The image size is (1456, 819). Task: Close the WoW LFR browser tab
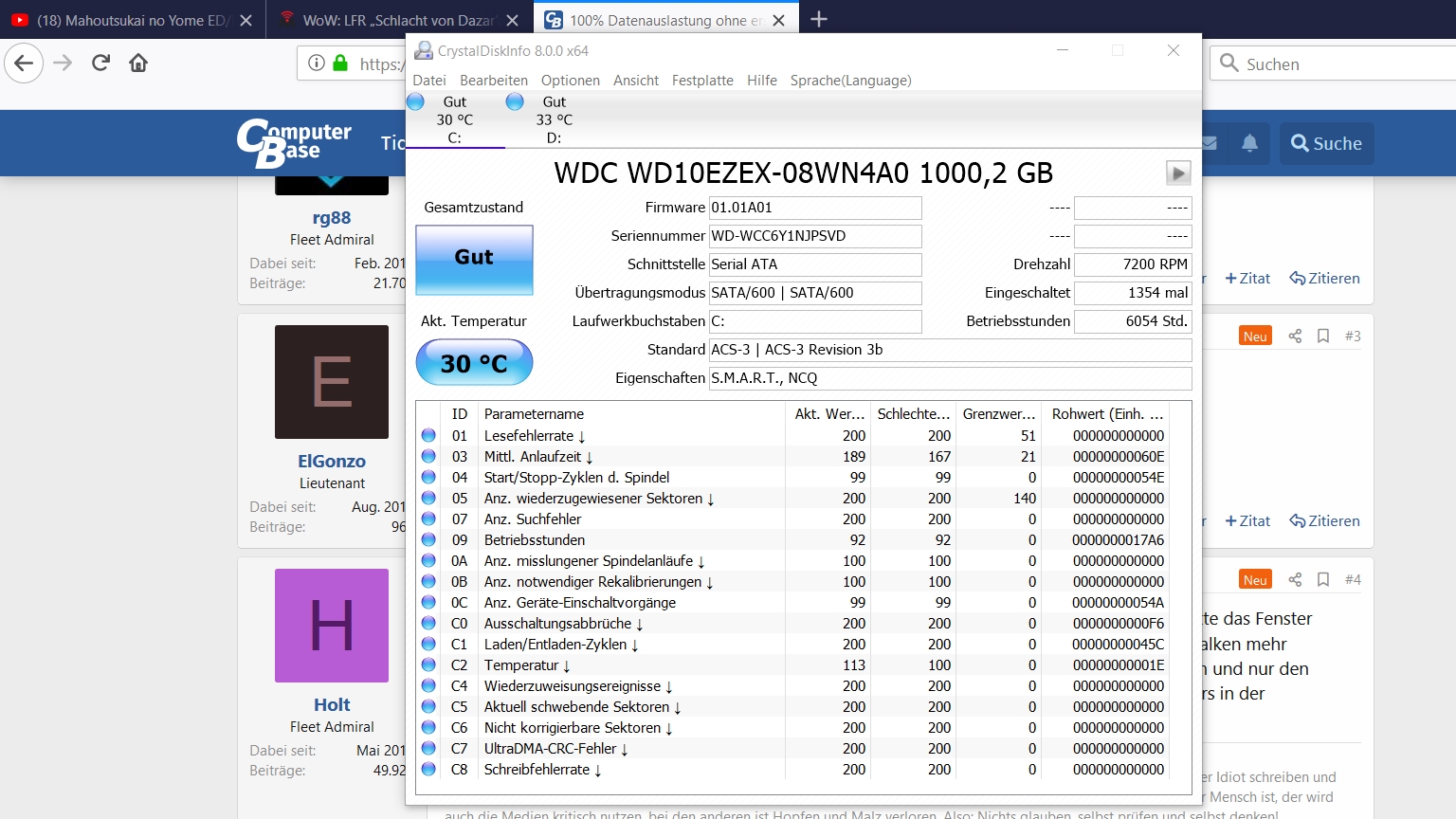(x=512, y=20)
